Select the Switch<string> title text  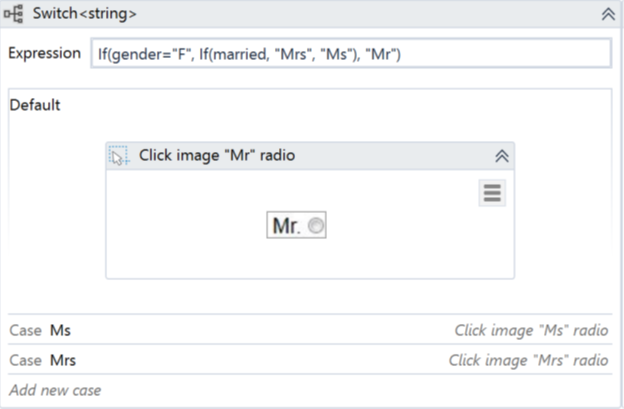86,14
